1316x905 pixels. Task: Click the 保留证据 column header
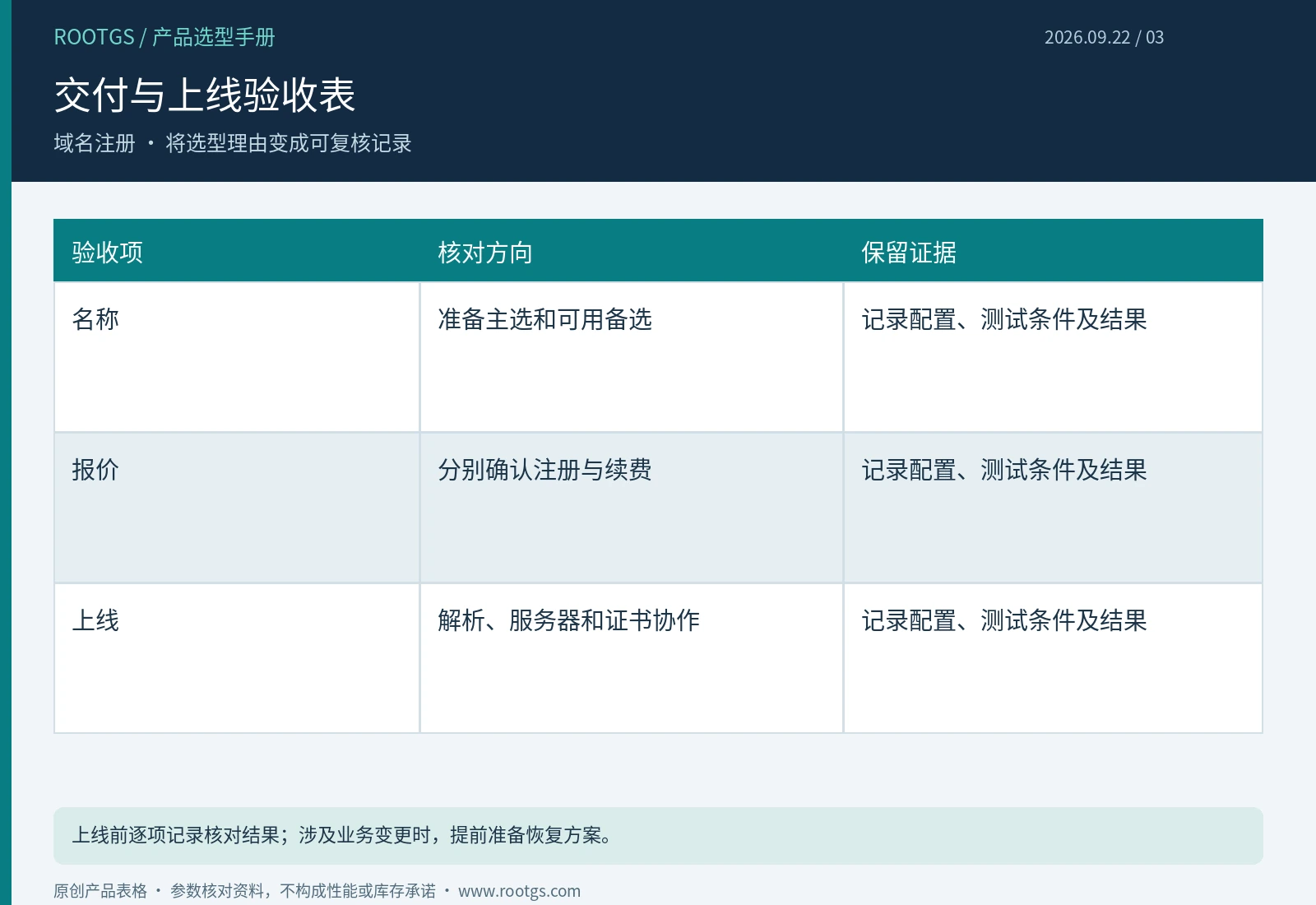[1053, 251]
